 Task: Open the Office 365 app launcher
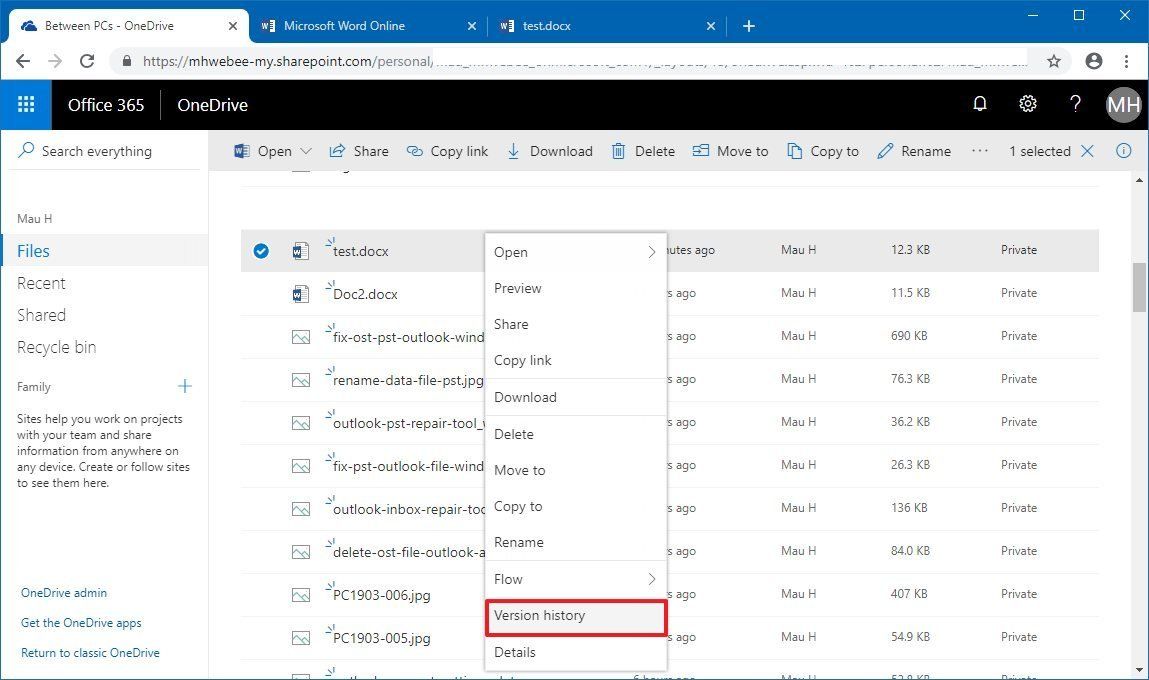tap(26, 104)
